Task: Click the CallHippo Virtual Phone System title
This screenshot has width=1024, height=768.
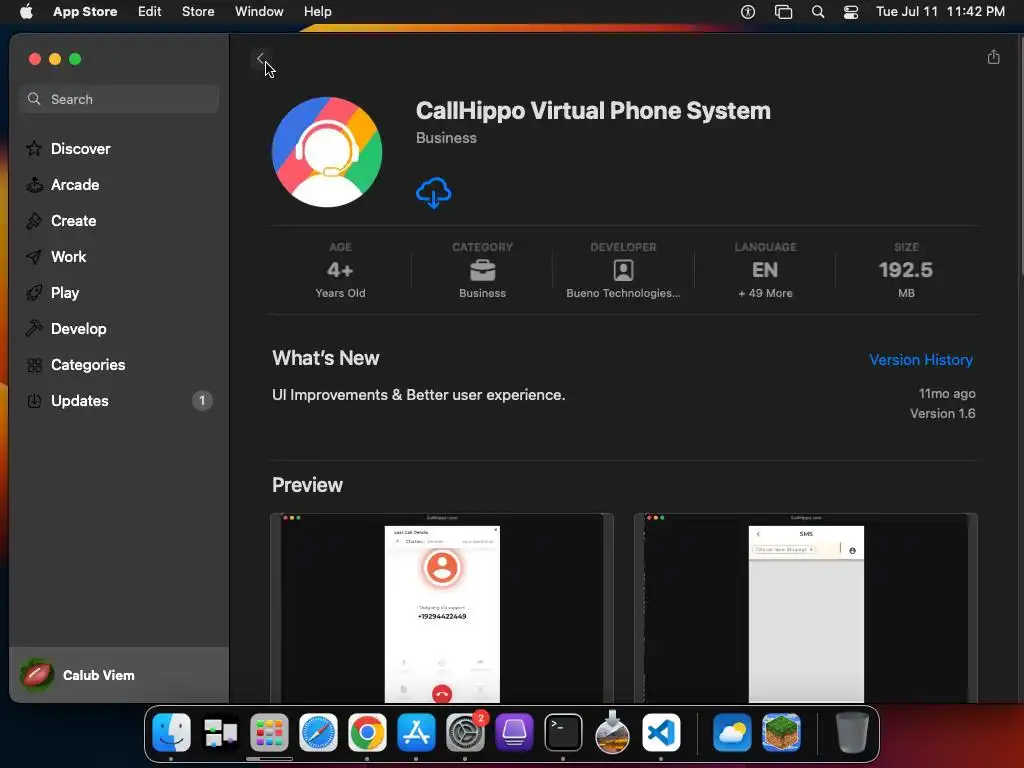Action: click(593, 110)
